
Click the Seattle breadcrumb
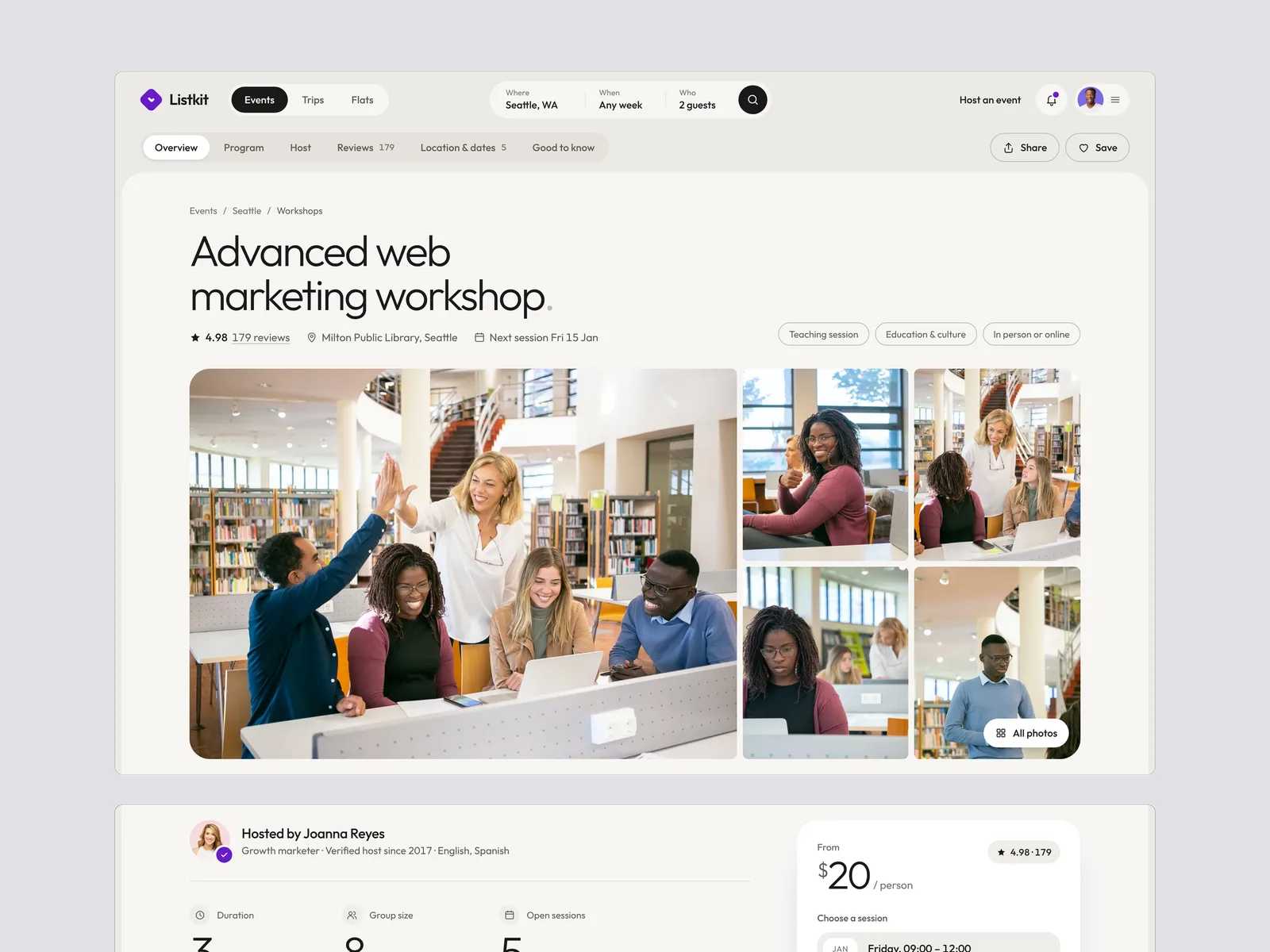click(x=247, y=211)
